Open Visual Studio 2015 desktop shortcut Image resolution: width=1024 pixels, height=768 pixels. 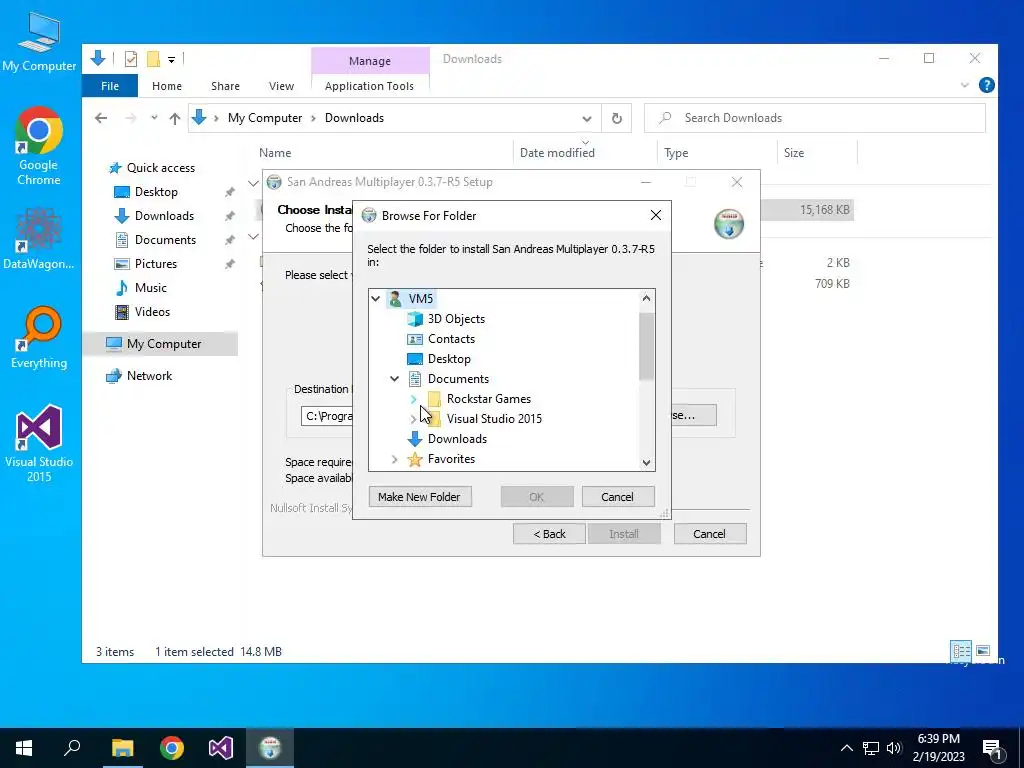pos(39,444)
